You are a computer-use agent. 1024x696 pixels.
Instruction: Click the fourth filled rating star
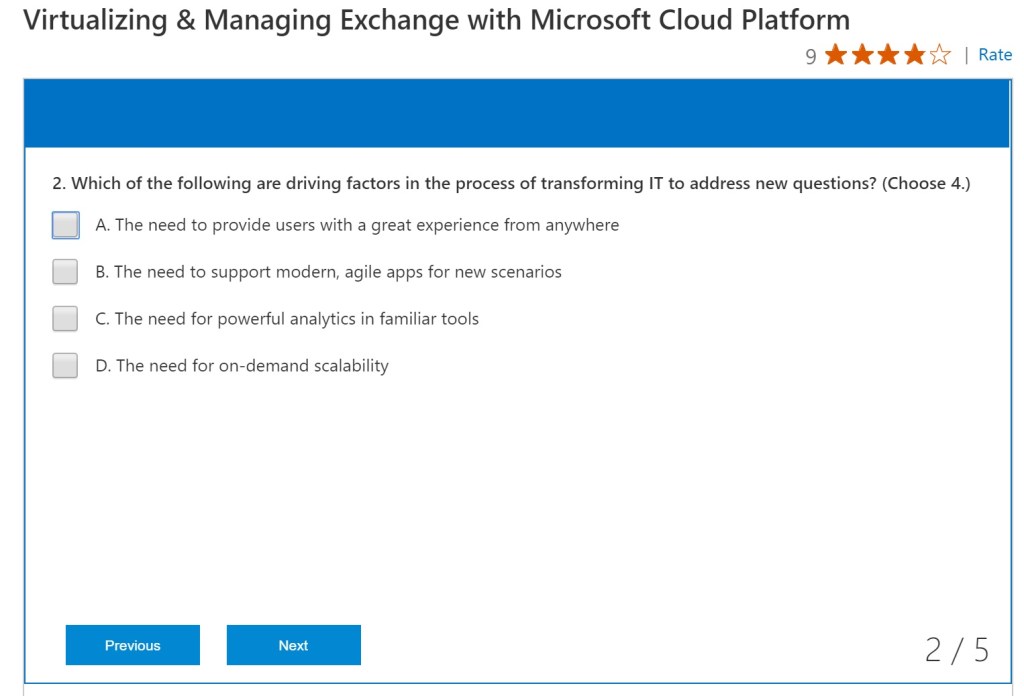[914, 55]
